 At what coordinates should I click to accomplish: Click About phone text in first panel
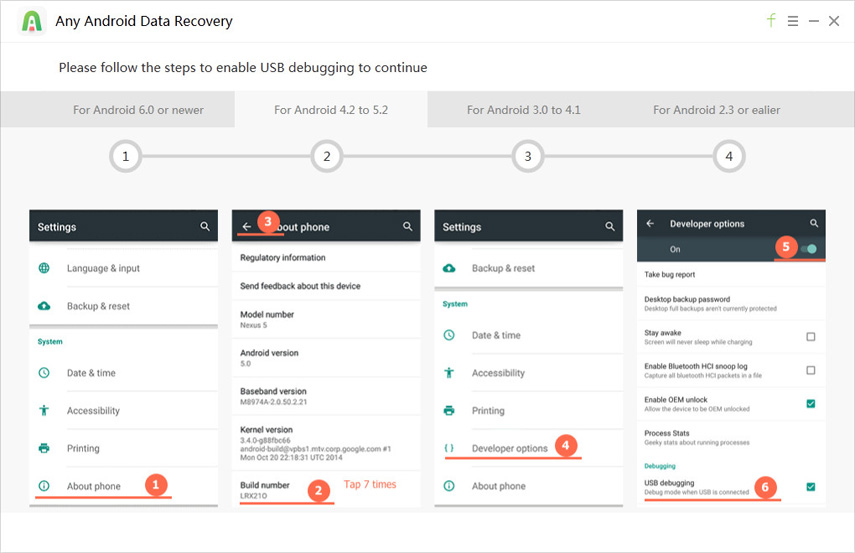click(x=94, y=486)
